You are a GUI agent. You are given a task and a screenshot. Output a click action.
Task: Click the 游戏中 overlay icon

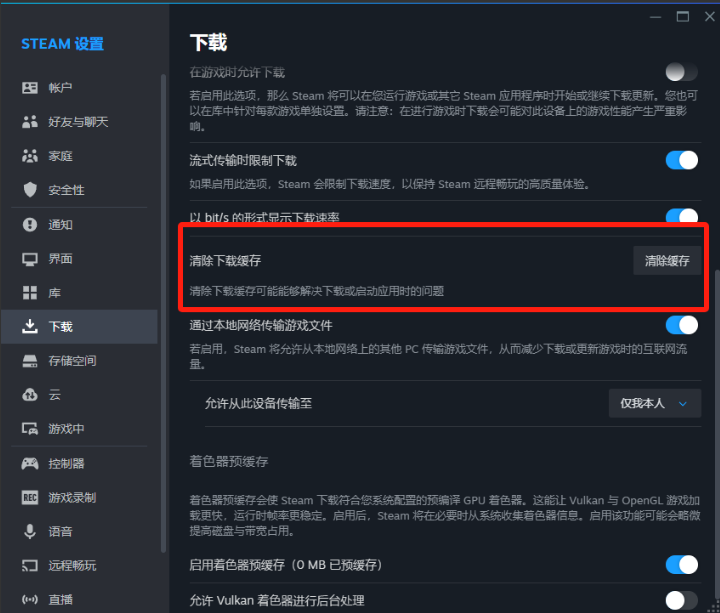click(x=30, y=429)
